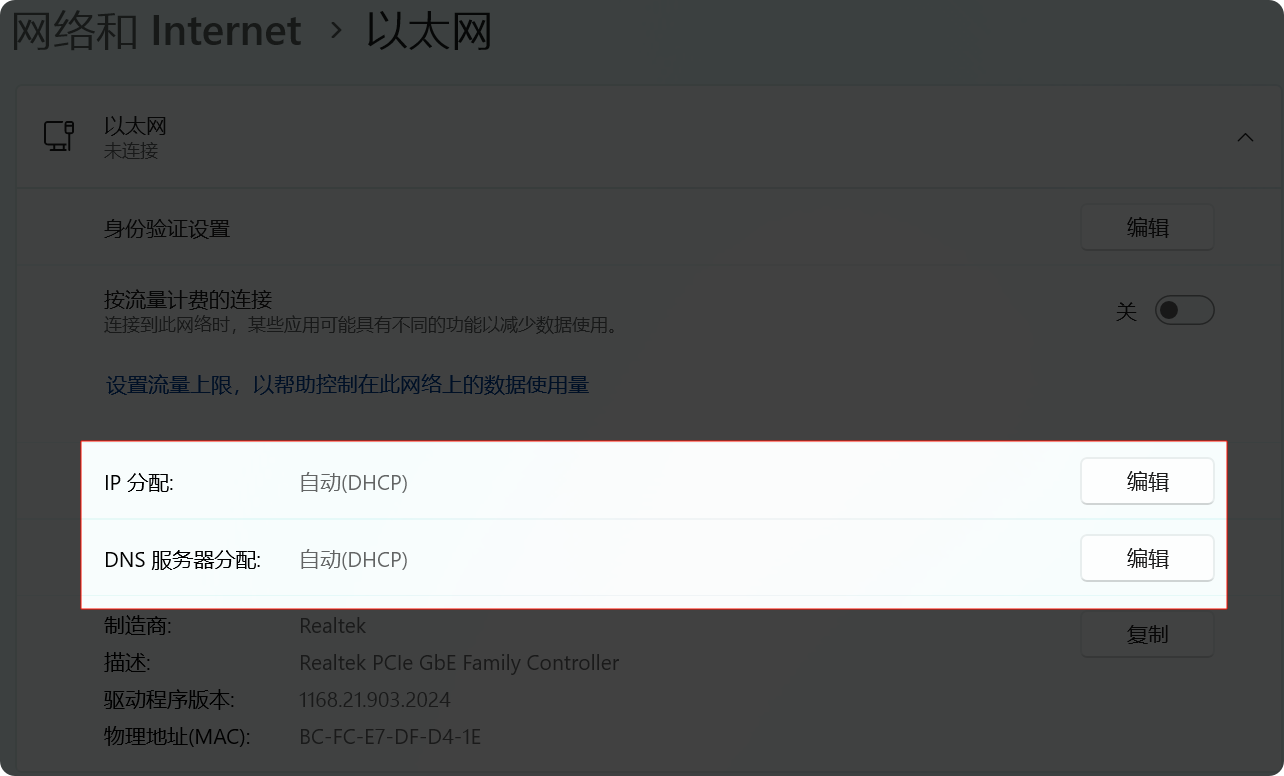Toggle 按流量计费的连接 switch
The image size is (1284, 776).
[1184, 310]
